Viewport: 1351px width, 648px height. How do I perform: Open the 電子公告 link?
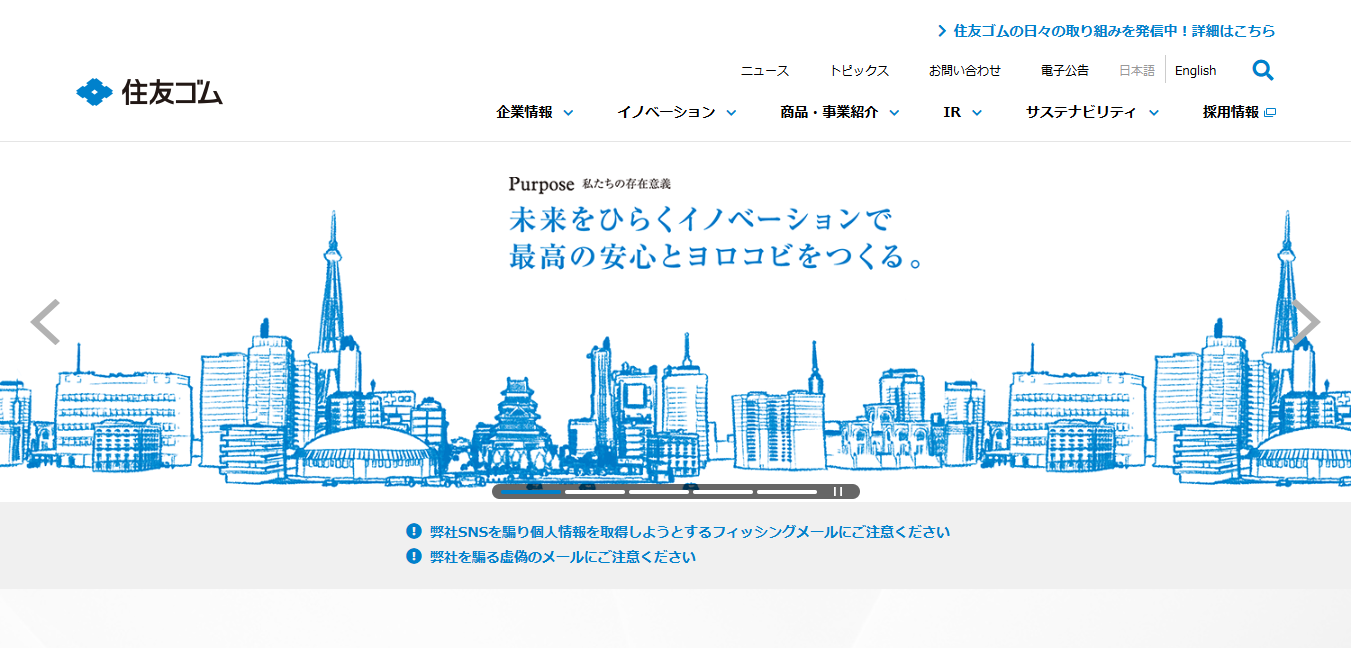tap(1064, 70)
